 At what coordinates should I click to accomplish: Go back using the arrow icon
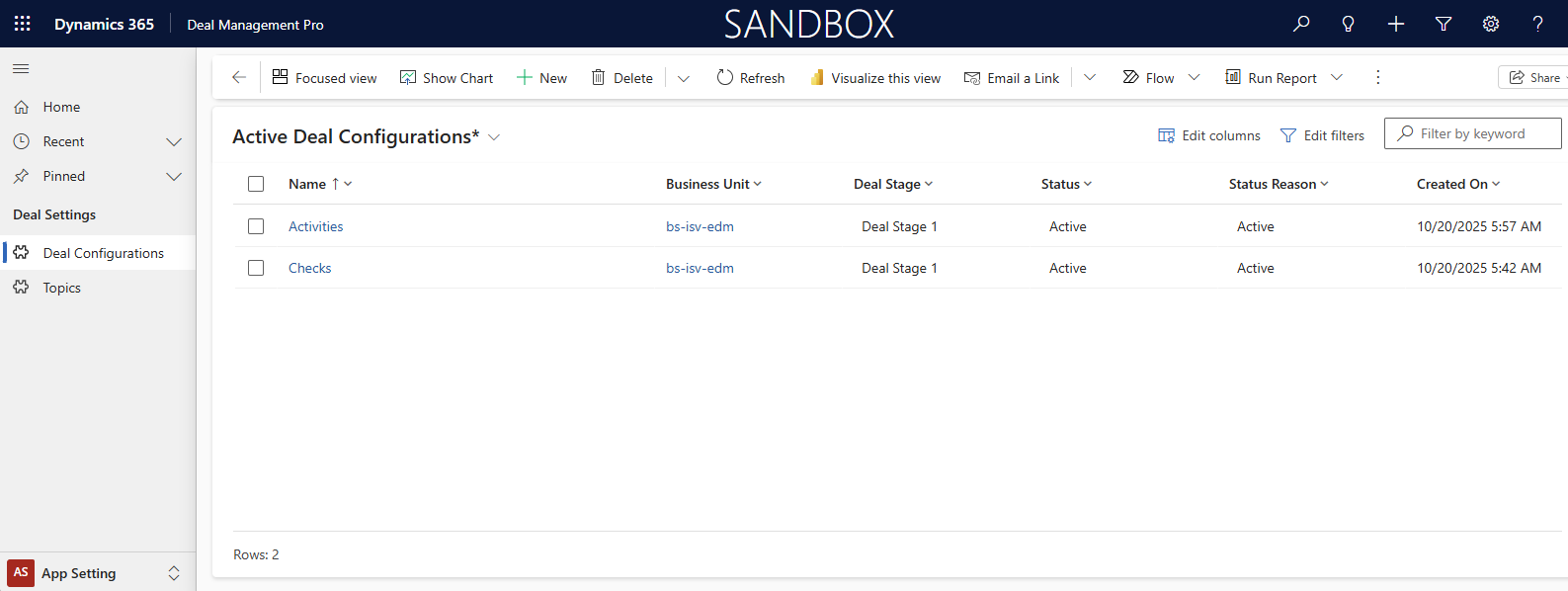pyautogui.click(x=238, y=77)
